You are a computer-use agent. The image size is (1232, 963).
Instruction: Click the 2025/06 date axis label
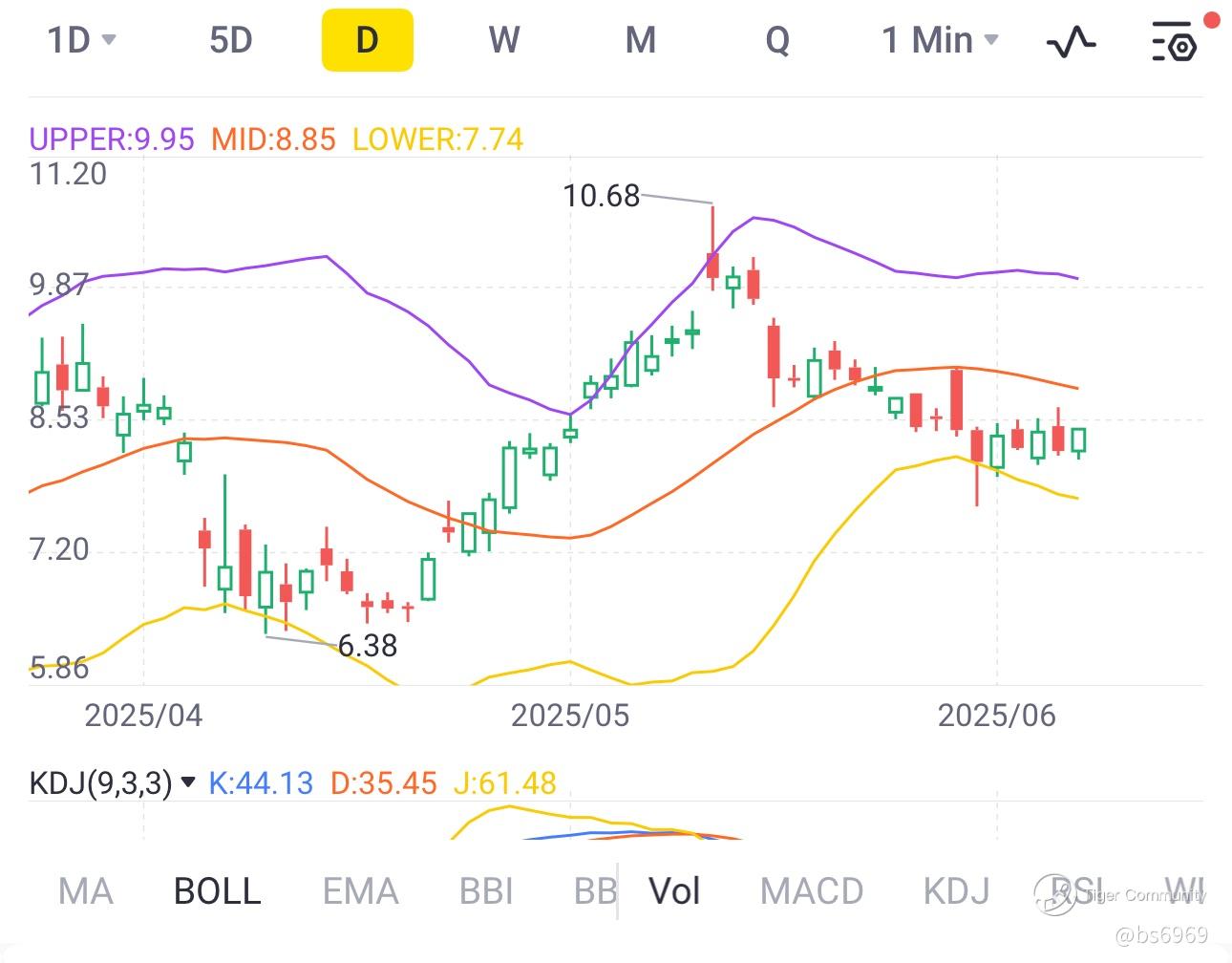coord(997,716)
